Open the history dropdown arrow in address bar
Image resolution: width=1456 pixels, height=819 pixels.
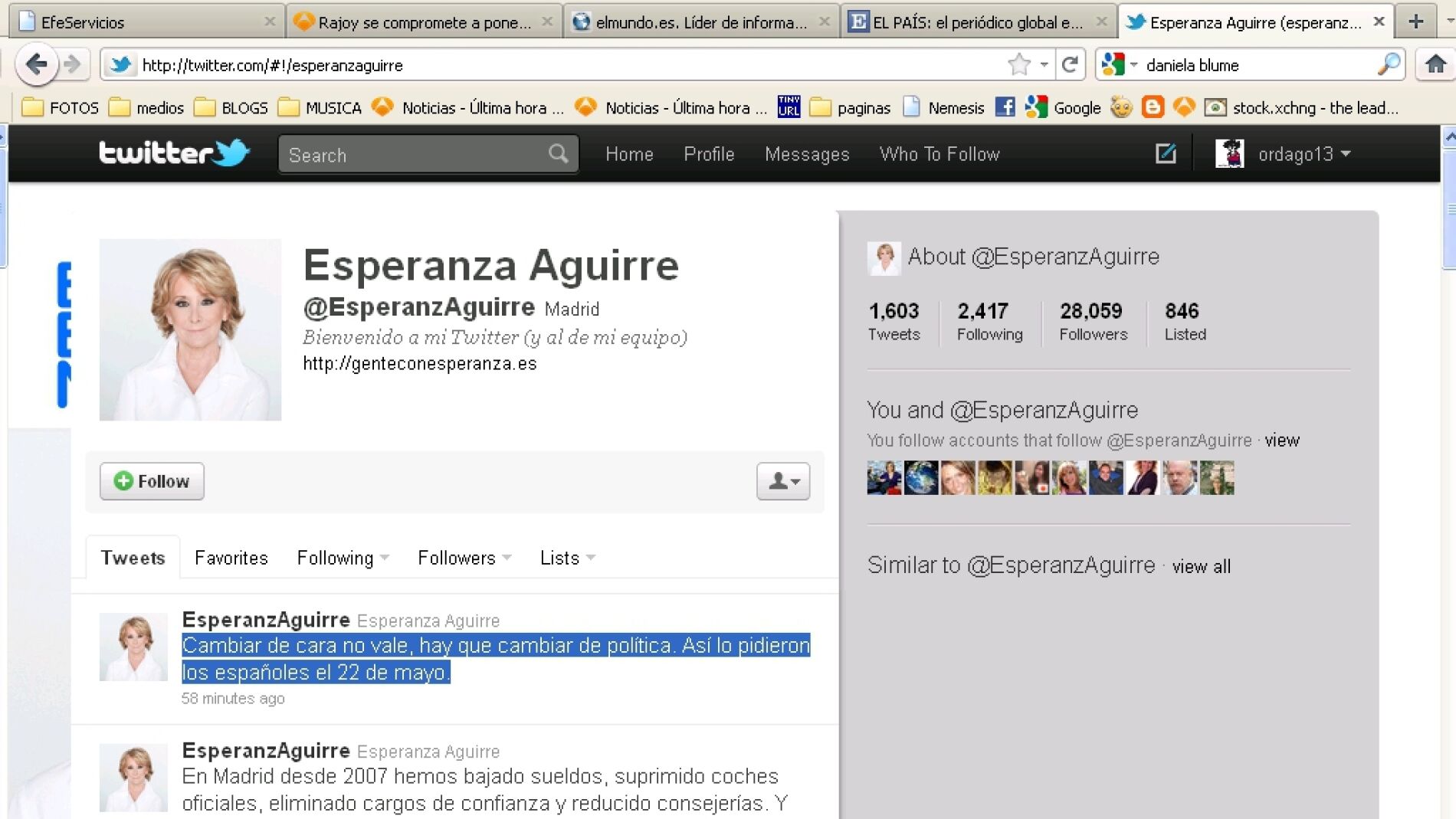(x=1044, y=65)
